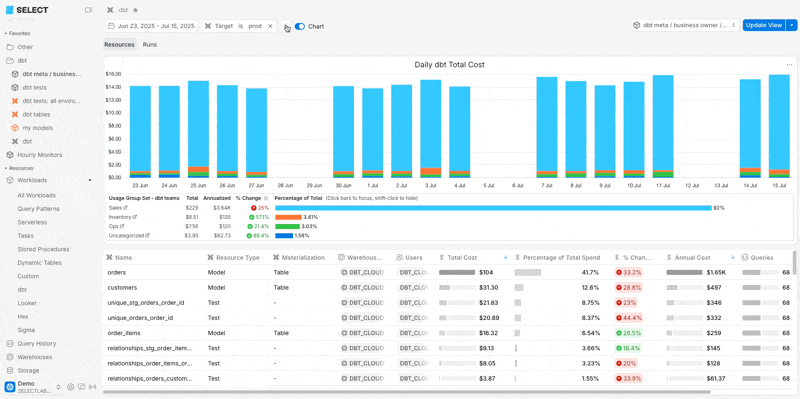Remove the Target is prod filter

pos(270,26)
